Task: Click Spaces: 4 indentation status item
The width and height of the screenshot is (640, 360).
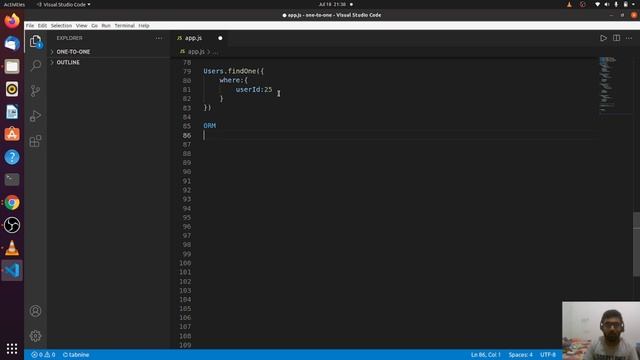Action: [x=520, y=355]
